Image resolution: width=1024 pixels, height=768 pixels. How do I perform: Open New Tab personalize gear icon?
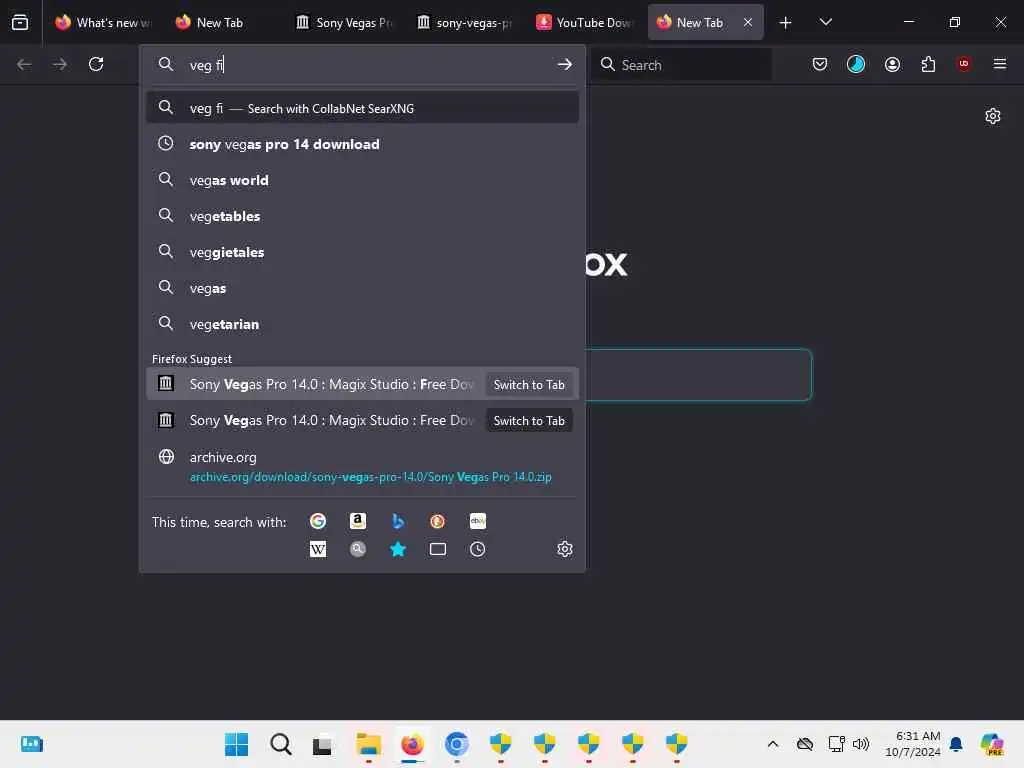pyautogui.click(x=993, y=116)
